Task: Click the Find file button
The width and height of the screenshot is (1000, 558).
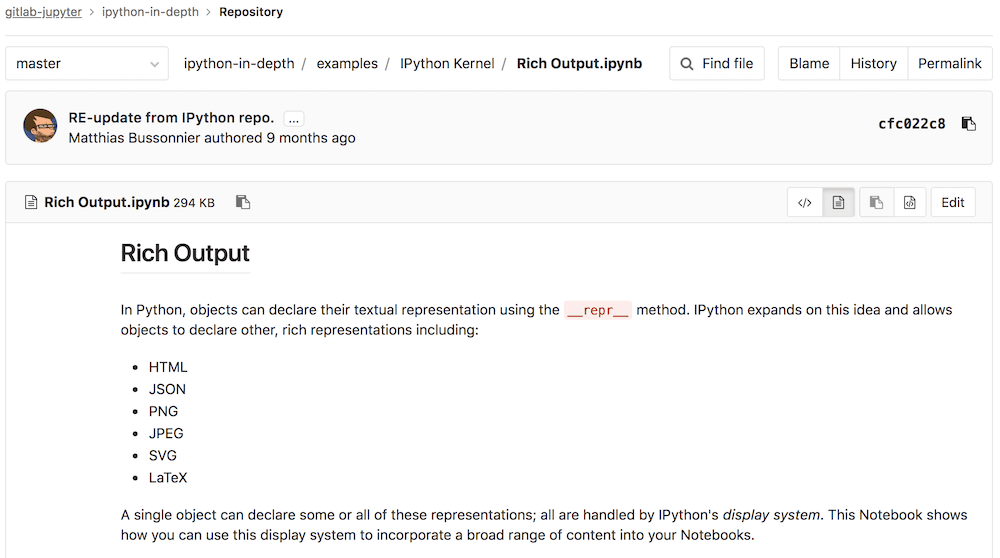Action: (x=716, y=63)
